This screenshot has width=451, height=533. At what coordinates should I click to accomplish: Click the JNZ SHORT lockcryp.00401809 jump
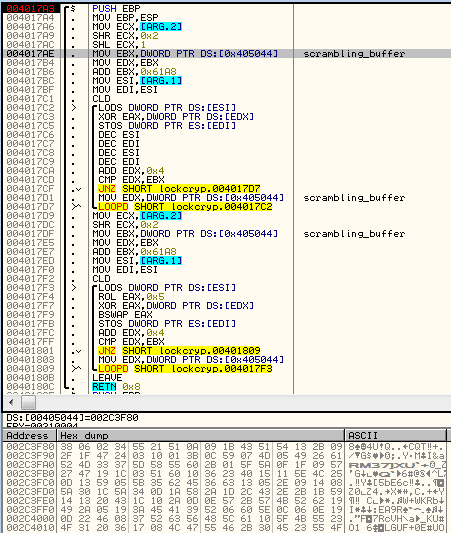(x=179, y=351)
